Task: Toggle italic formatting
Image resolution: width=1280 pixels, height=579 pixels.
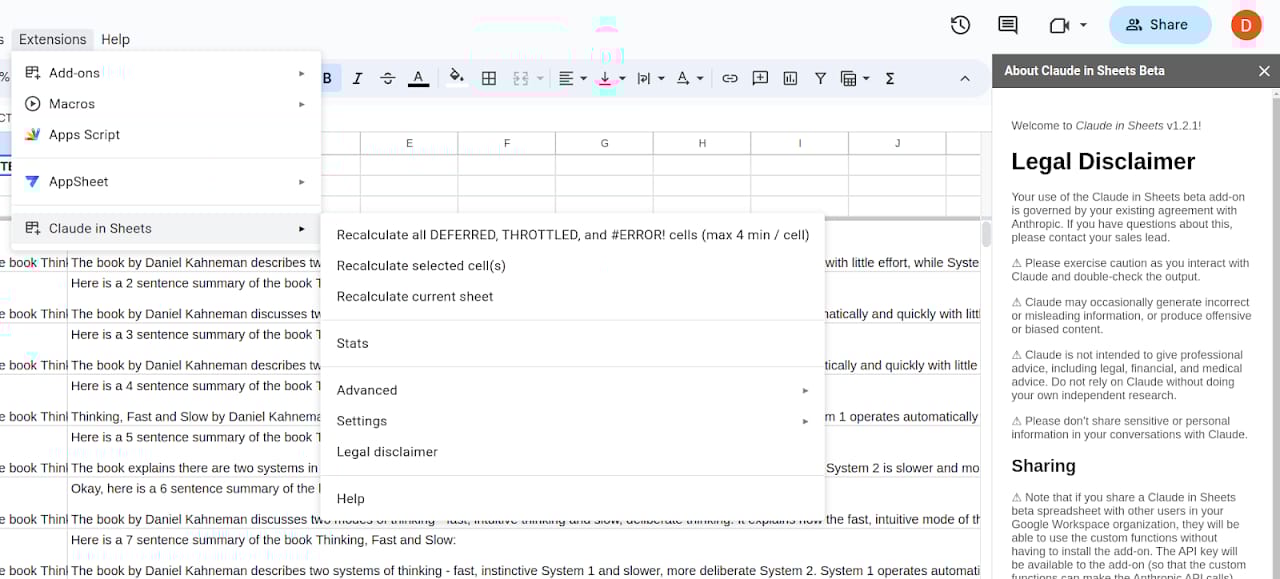Action: click(357, 78)
